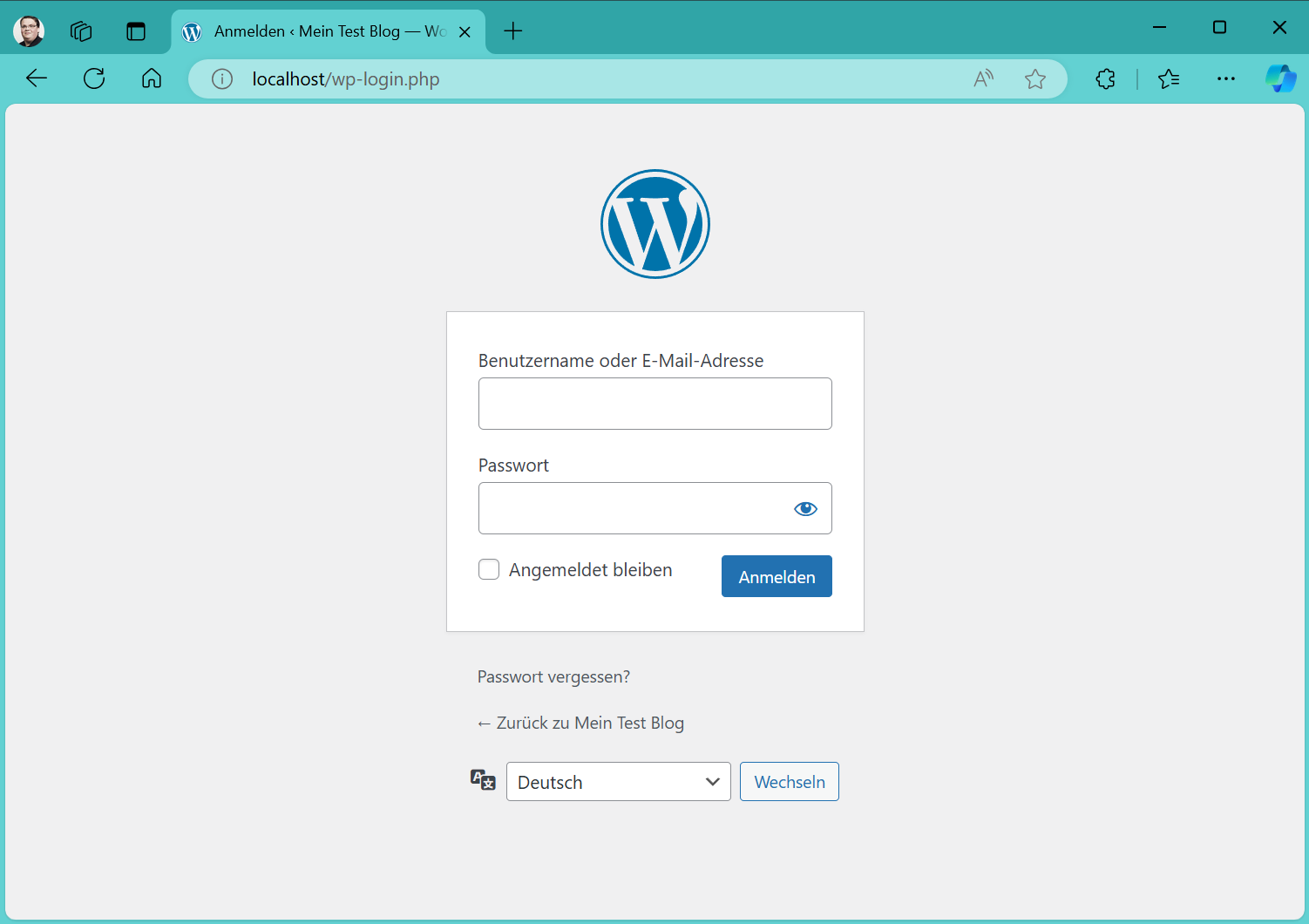Open the Passwort vergessen? link
The image size is (1309, 924).
tap(553, 677)
